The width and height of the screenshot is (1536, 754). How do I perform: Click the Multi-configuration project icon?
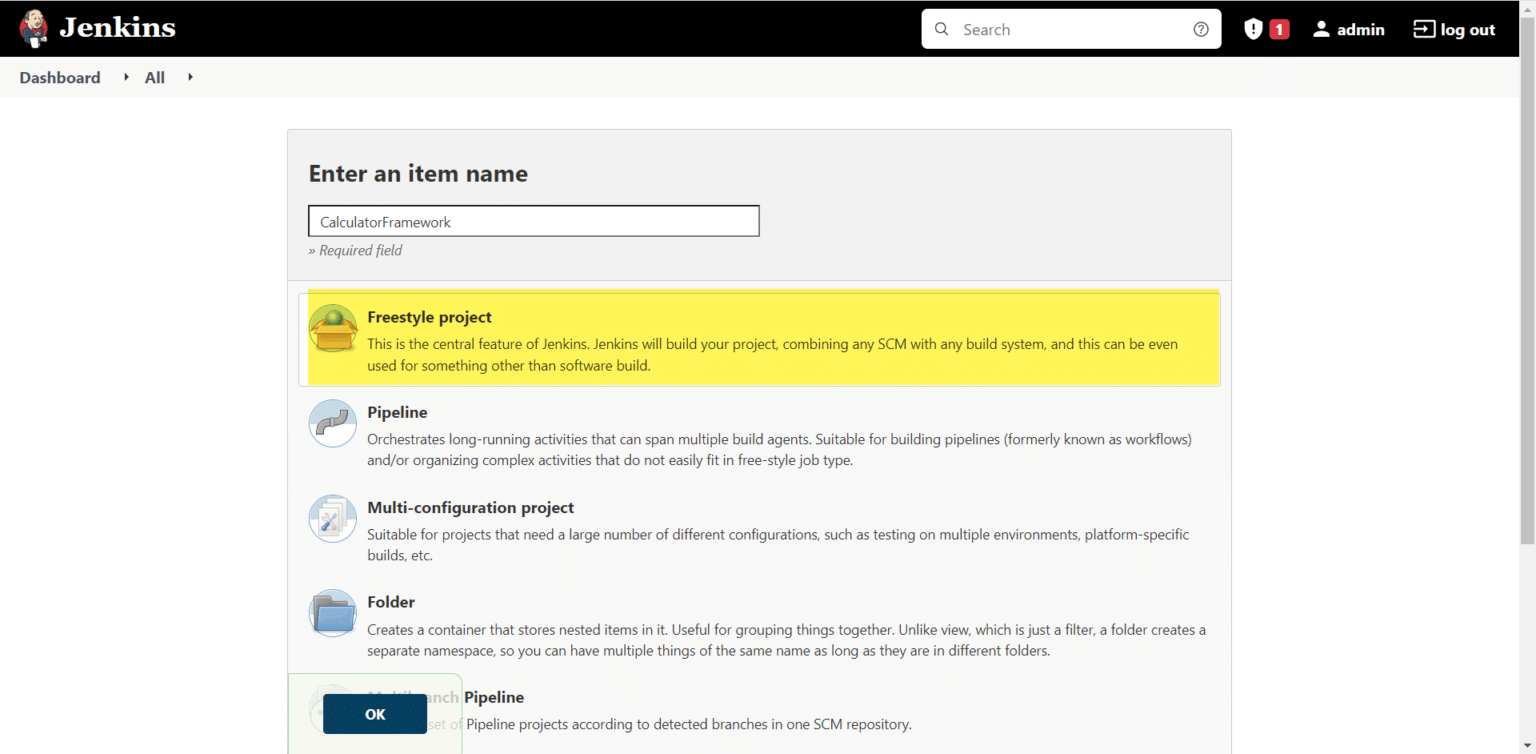click(x=332, y=518)
